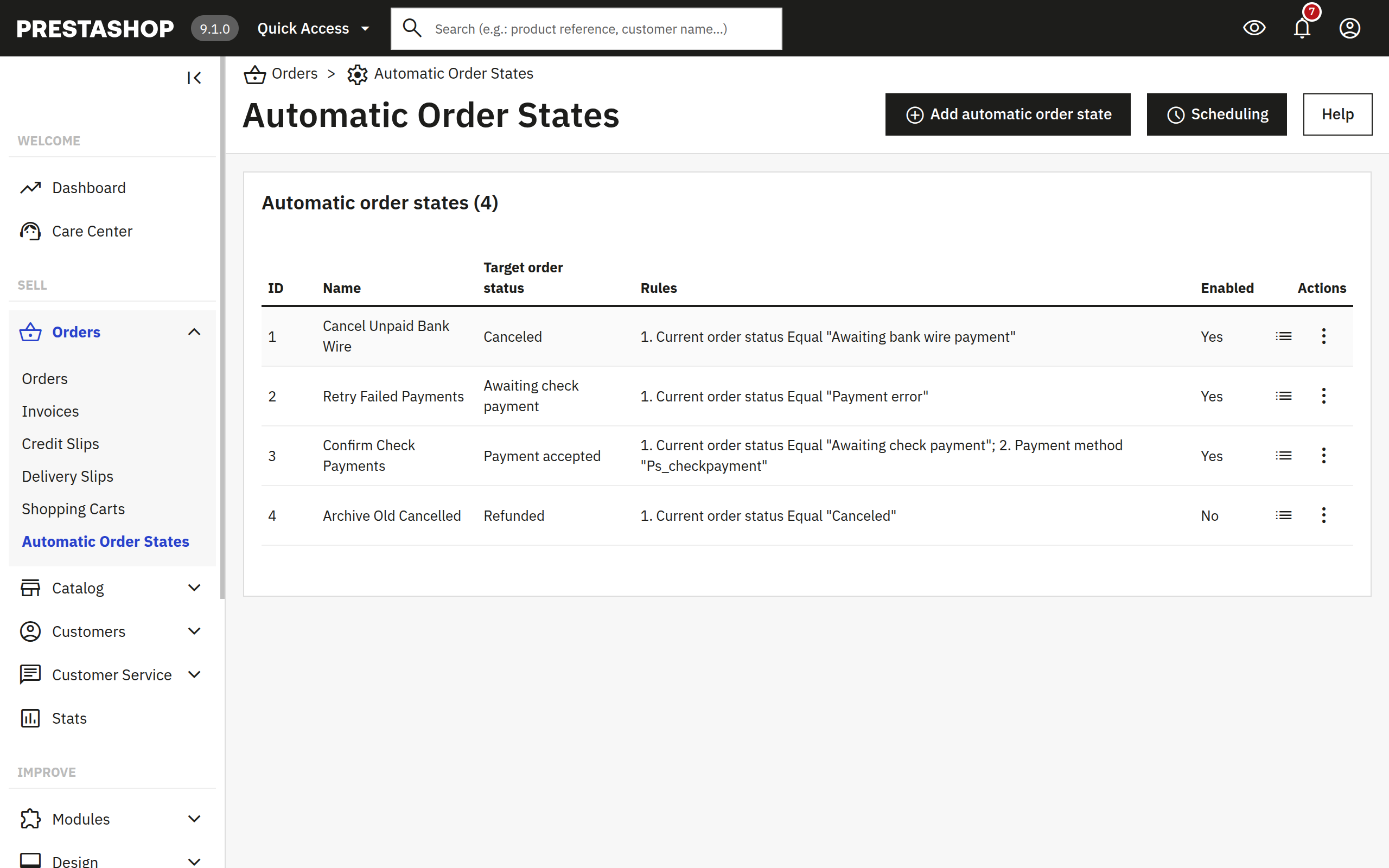Click Enabled value "No" for Archive Old Cancelled
This screenshot has width=1389, height=868.
click(x=1209, y=515)
